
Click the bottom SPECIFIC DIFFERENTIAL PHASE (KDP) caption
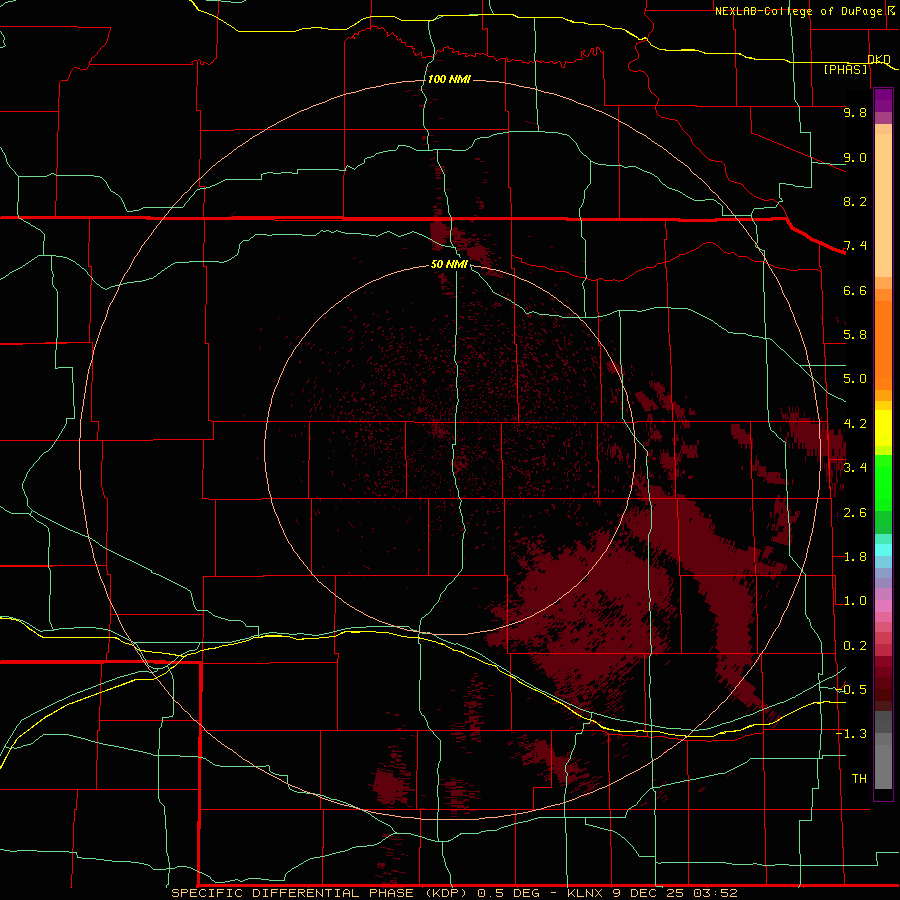pos(455,893)
